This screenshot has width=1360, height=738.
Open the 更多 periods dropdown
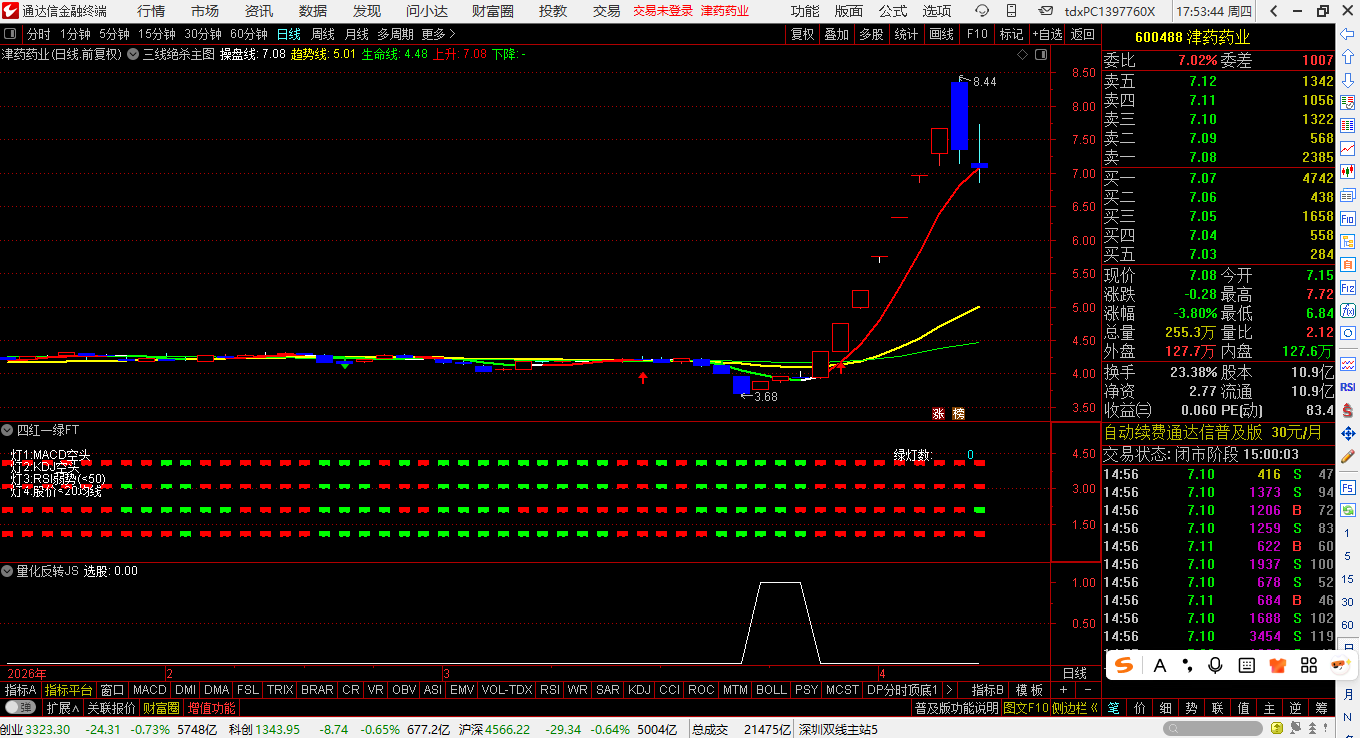[438, 34]
